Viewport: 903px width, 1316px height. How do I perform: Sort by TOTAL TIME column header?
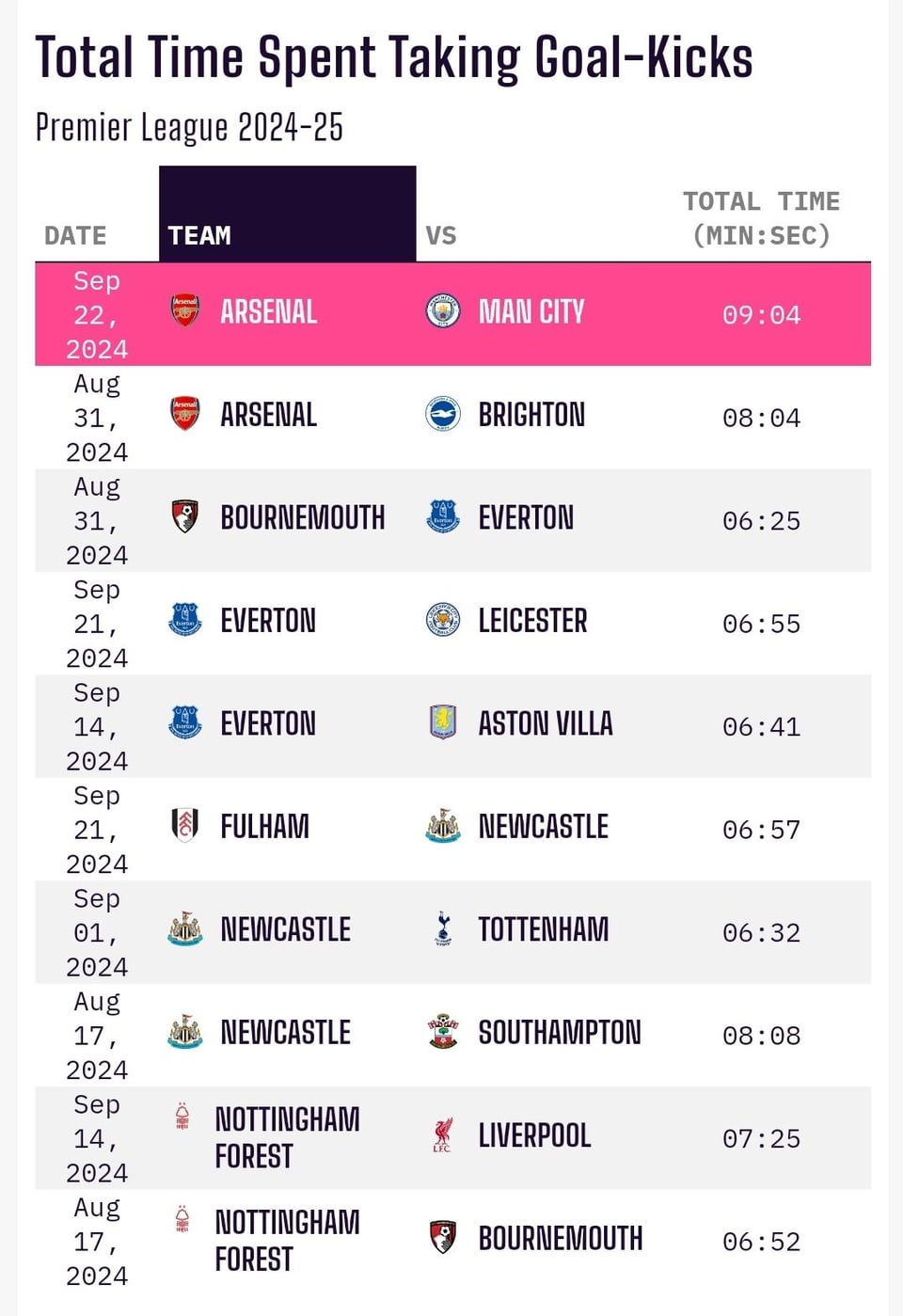[761, 218]
